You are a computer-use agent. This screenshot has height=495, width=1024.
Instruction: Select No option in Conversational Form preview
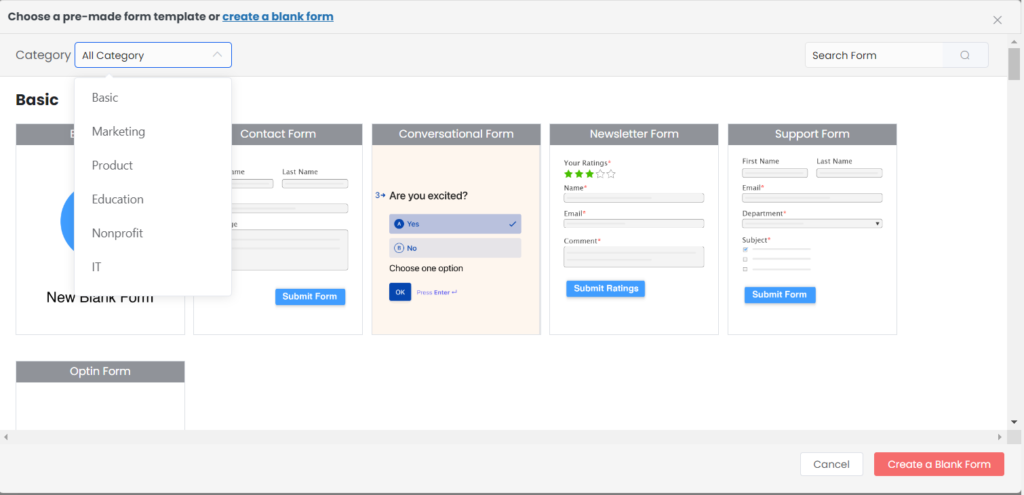(x=455, y=248)
